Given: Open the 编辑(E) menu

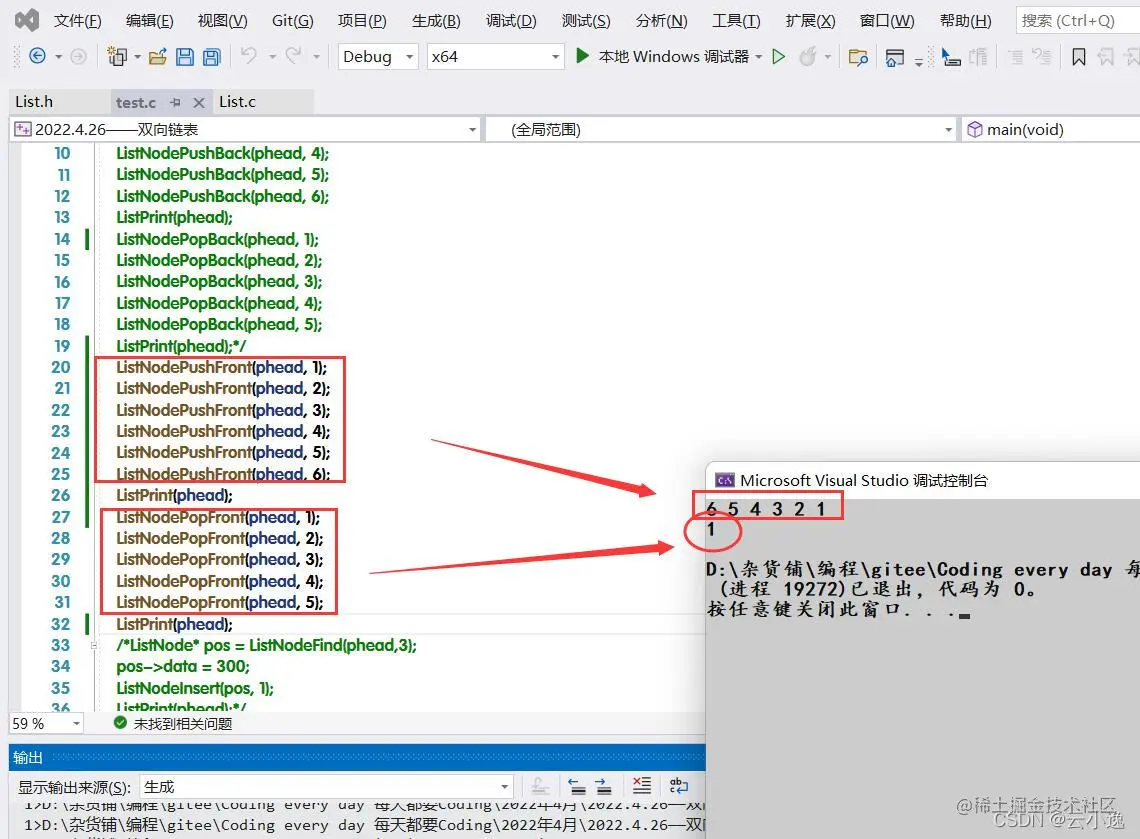Looking at the screenshot, I should coord(149,20).
